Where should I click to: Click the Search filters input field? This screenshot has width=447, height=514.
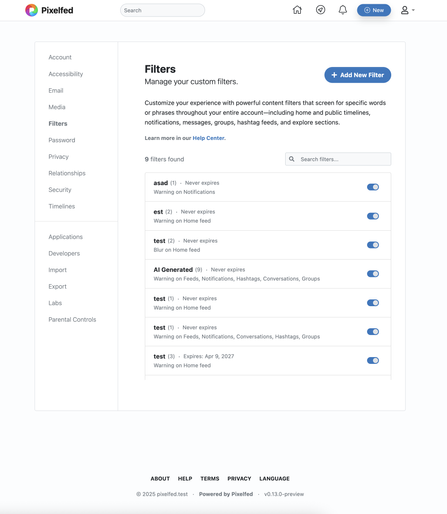(x=338, y=159)
